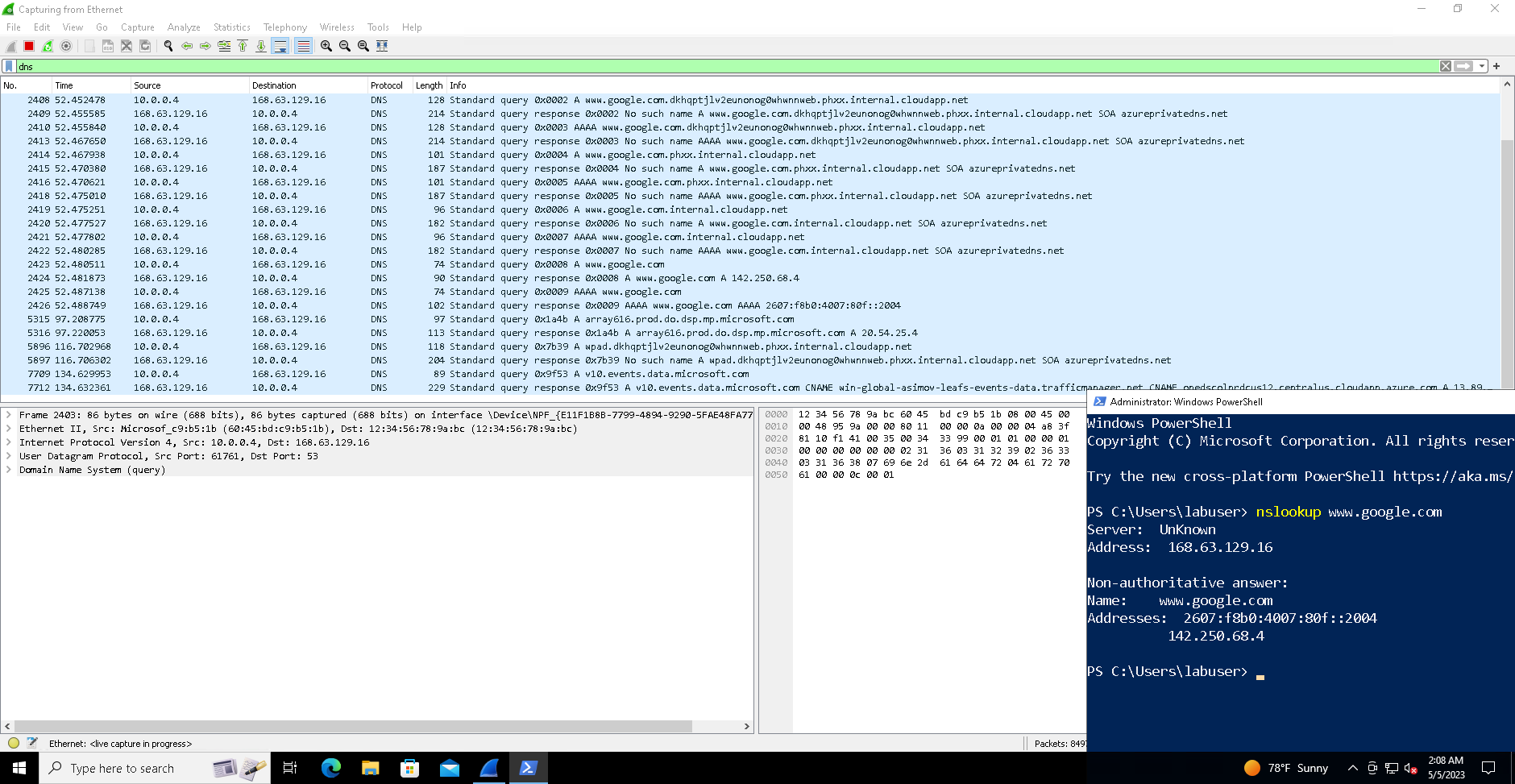Image resolution: width=1515 pixels, height=784 pixels.
Task: Open the filter history dropdown arrow
Action: [x=1483, y=66]
